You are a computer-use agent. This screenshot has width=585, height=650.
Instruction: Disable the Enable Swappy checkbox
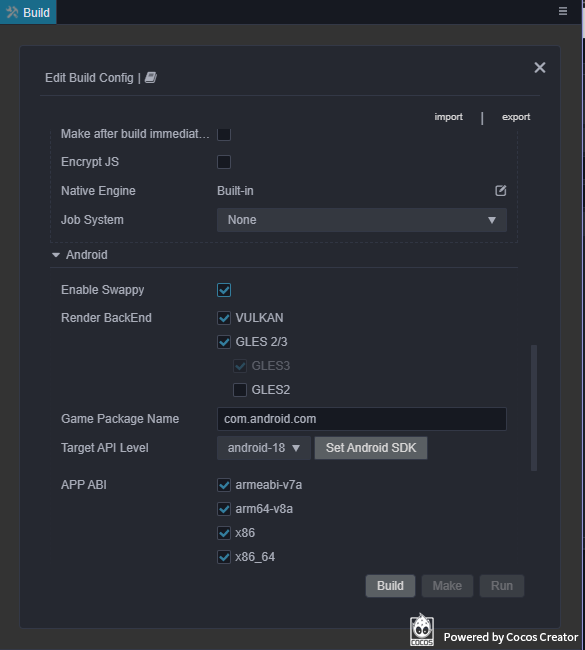click(x=224, y=290)
